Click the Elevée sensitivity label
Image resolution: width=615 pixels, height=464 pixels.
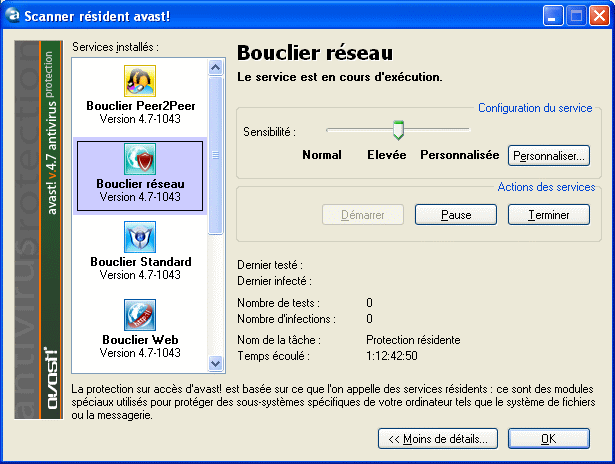point(386,155)
